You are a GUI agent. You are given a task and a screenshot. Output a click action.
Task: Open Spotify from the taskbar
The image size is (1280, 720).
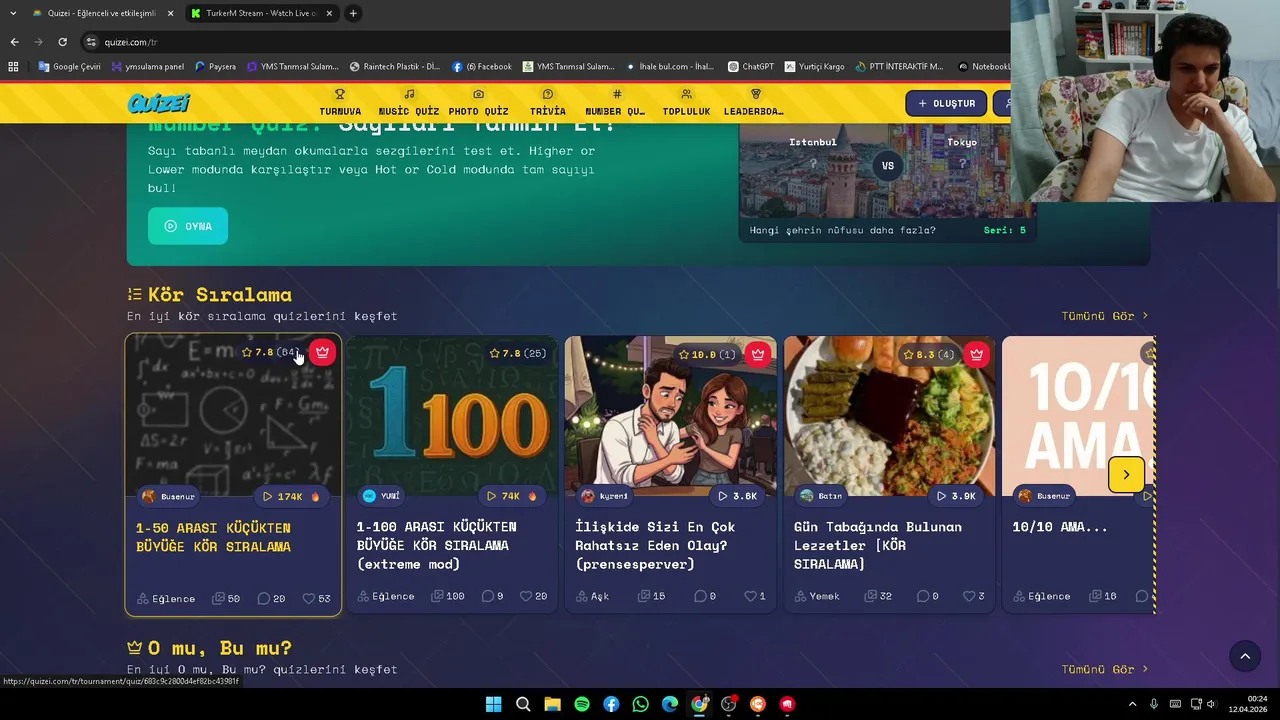(x=582, y=704)
